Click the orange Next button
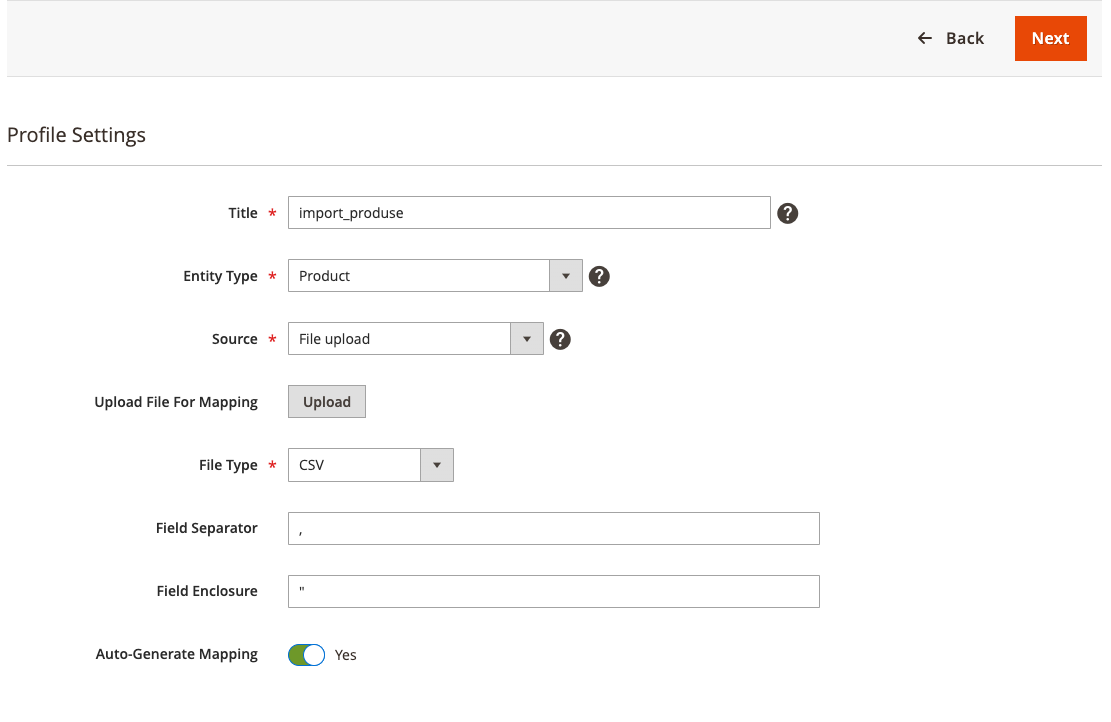 [x=1050, y=38]
